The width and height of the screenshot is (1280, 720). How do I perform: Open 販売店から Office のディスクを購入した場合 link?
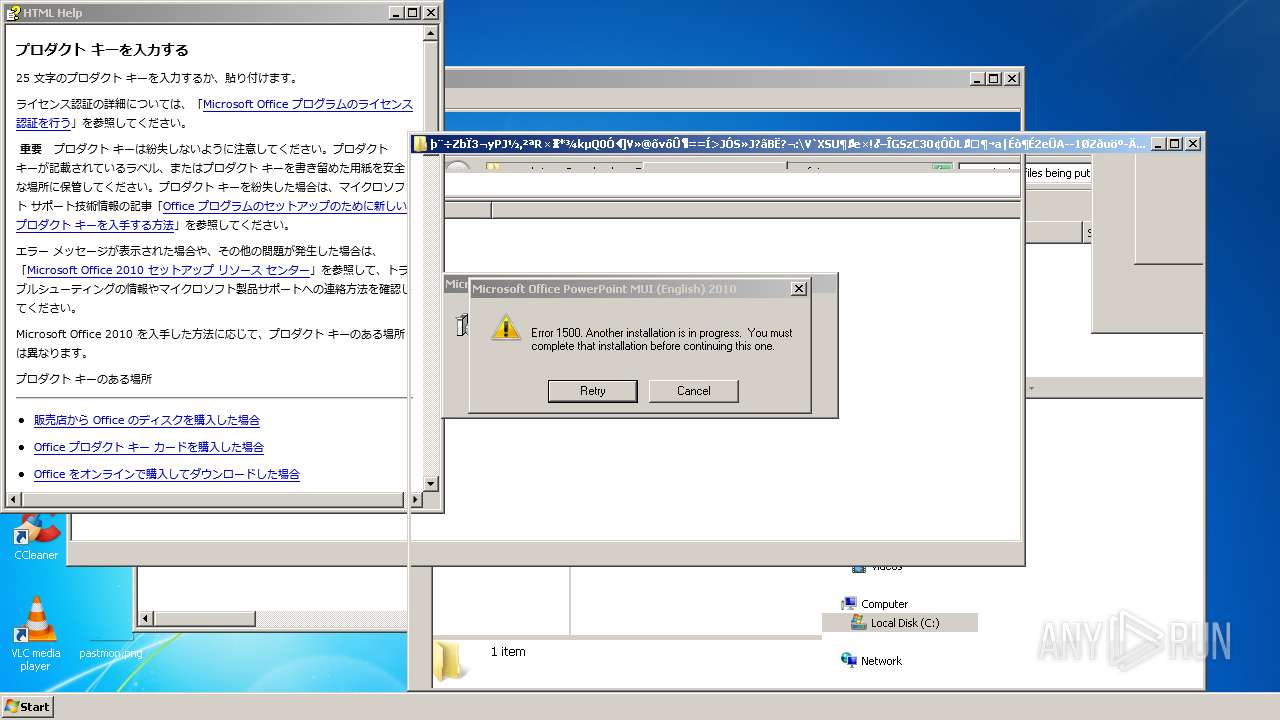click(147, 420)
